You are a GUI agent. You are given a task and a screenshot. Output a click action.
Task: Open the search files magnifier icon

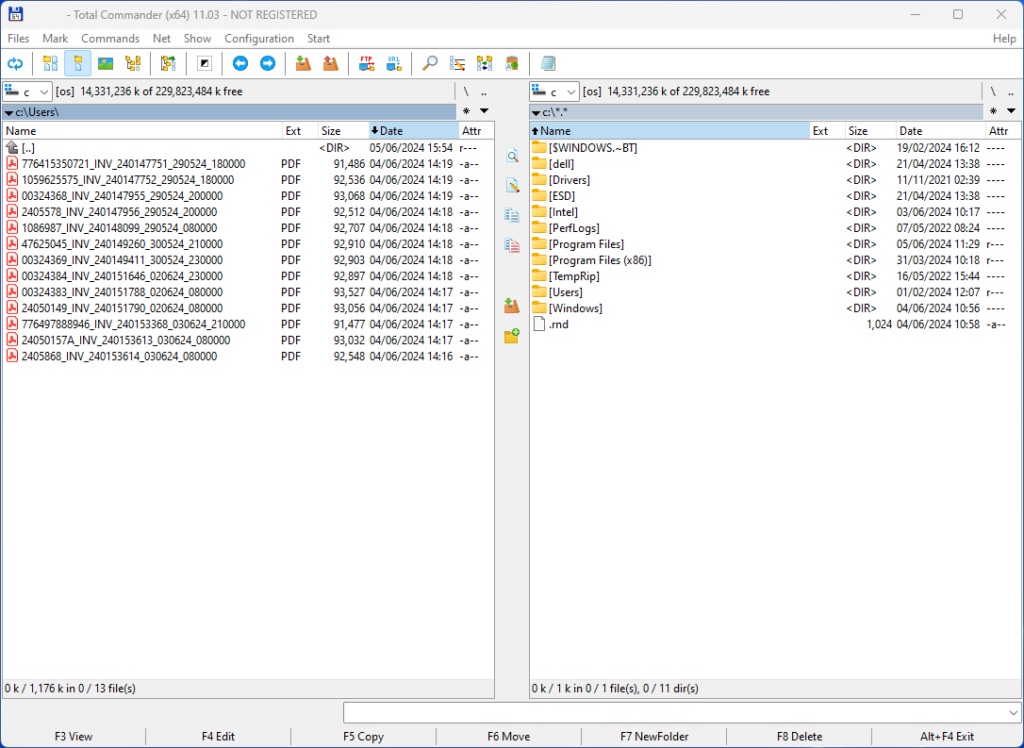click(430, 63)
